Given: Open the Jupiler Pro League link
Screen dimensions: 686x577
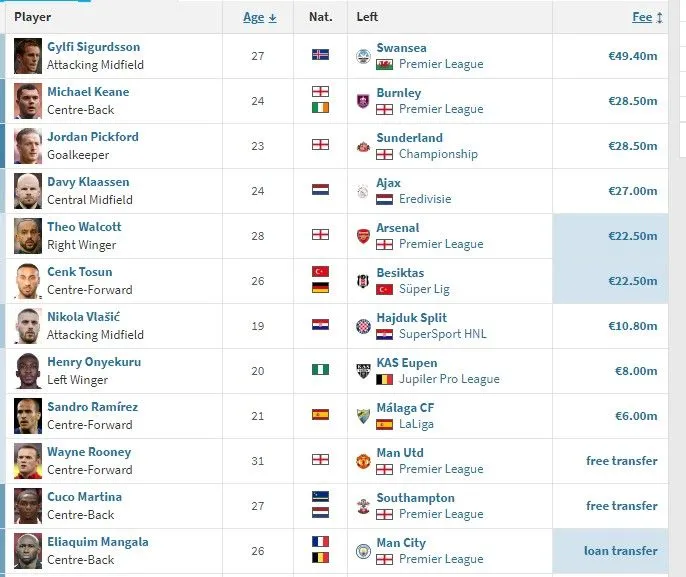Looking at the screenshot, I should click(448, 379).
